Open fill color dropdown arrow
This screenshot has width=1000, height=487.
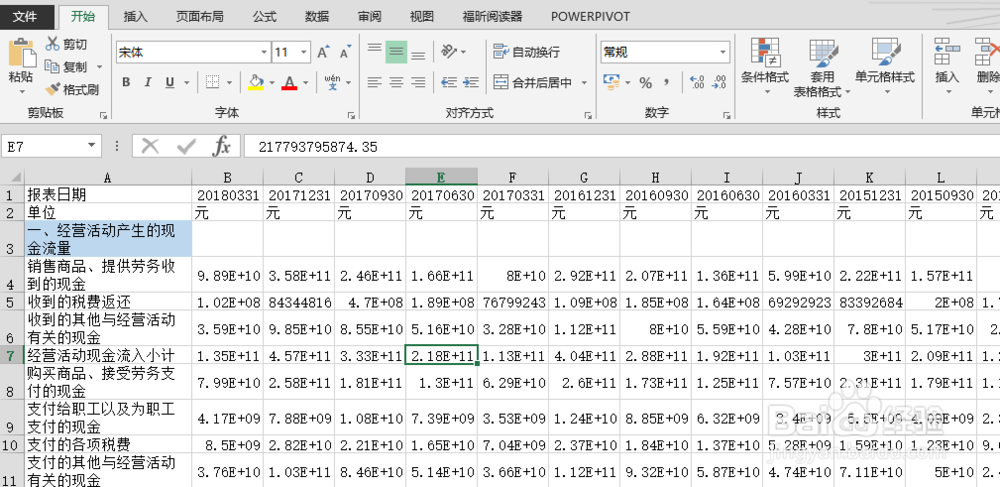point(272,83)
